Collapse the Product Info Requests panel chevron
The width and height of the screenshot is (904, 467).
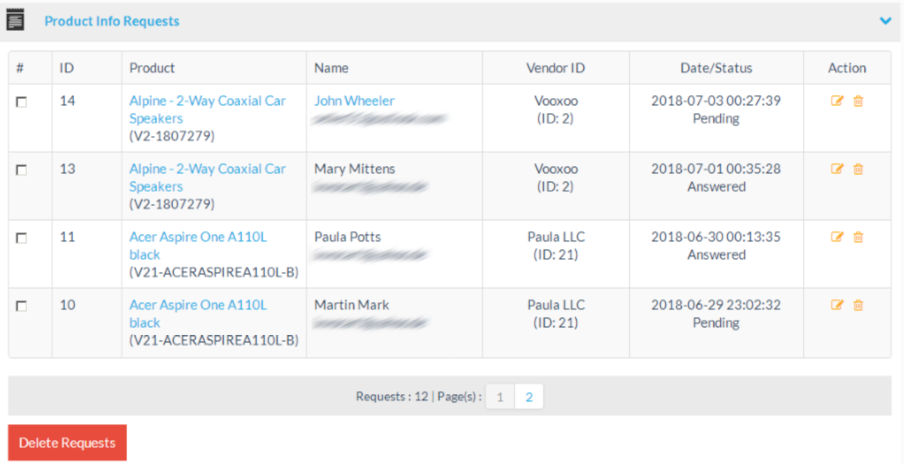(x=885, y=20)
